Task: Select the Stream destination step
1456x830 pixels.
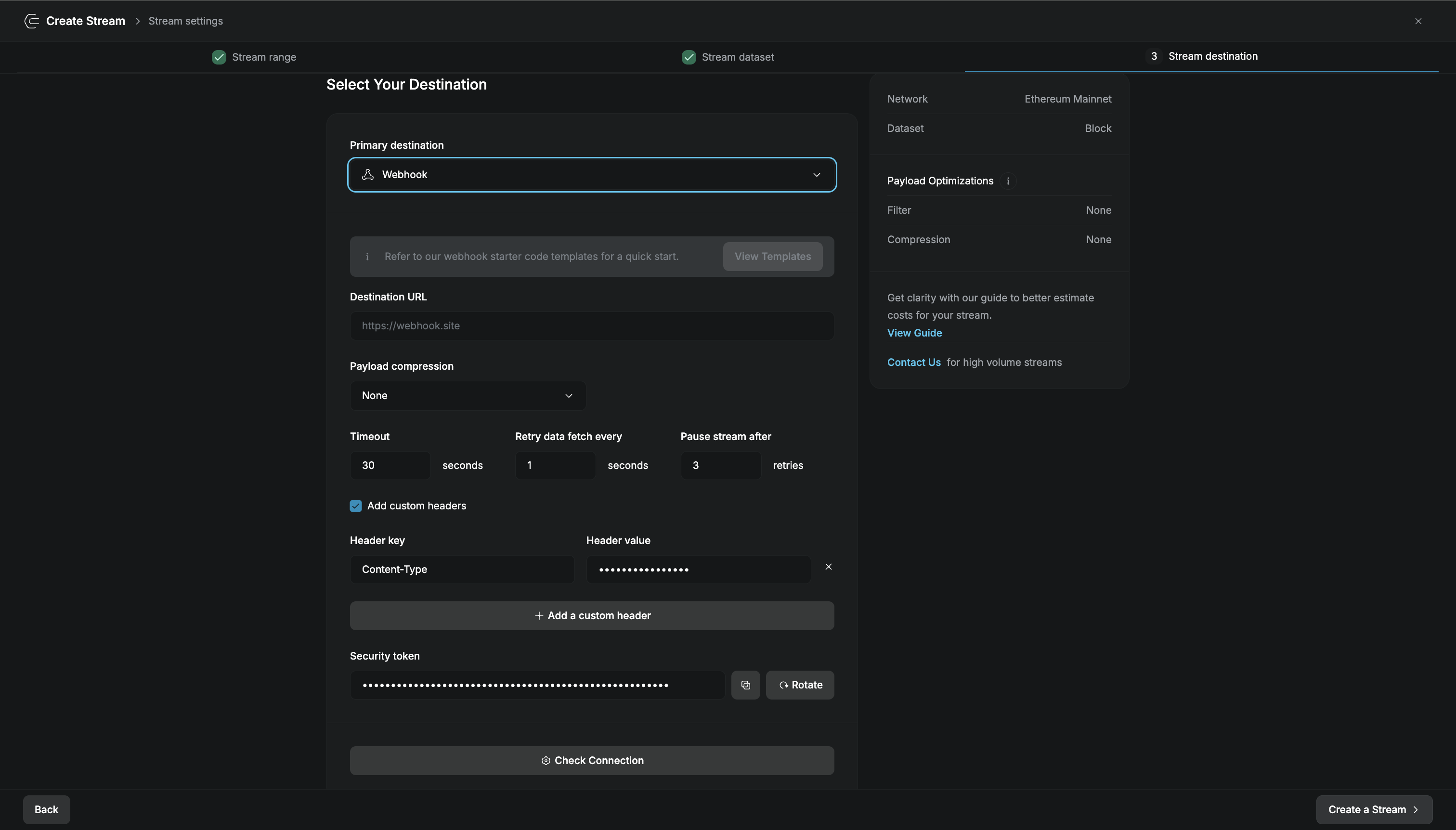Action: point(1201,56)
